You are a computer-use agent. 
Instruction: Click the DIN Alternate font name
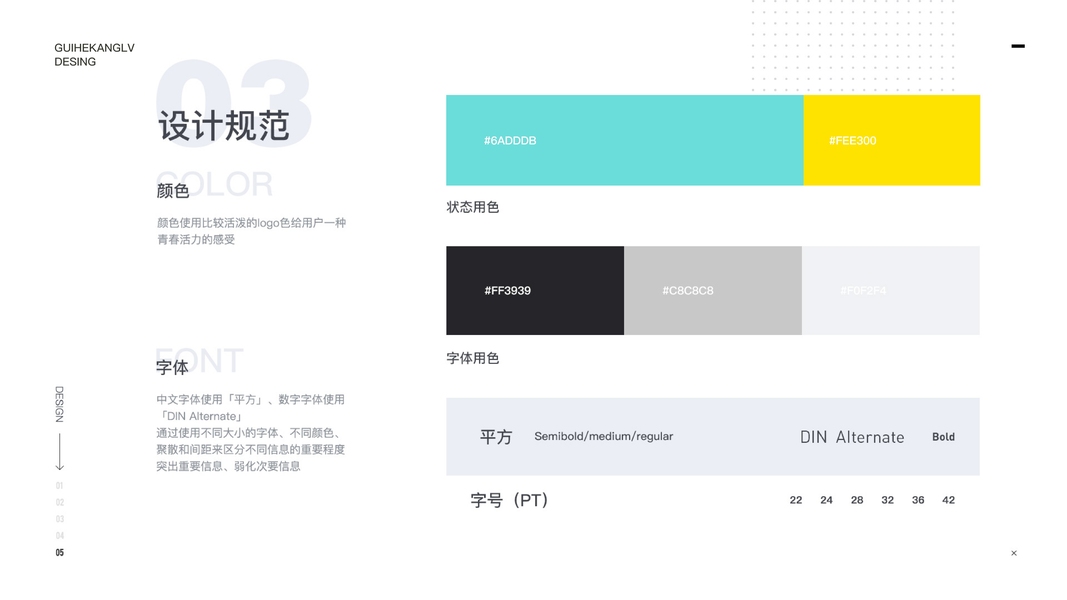852,437
